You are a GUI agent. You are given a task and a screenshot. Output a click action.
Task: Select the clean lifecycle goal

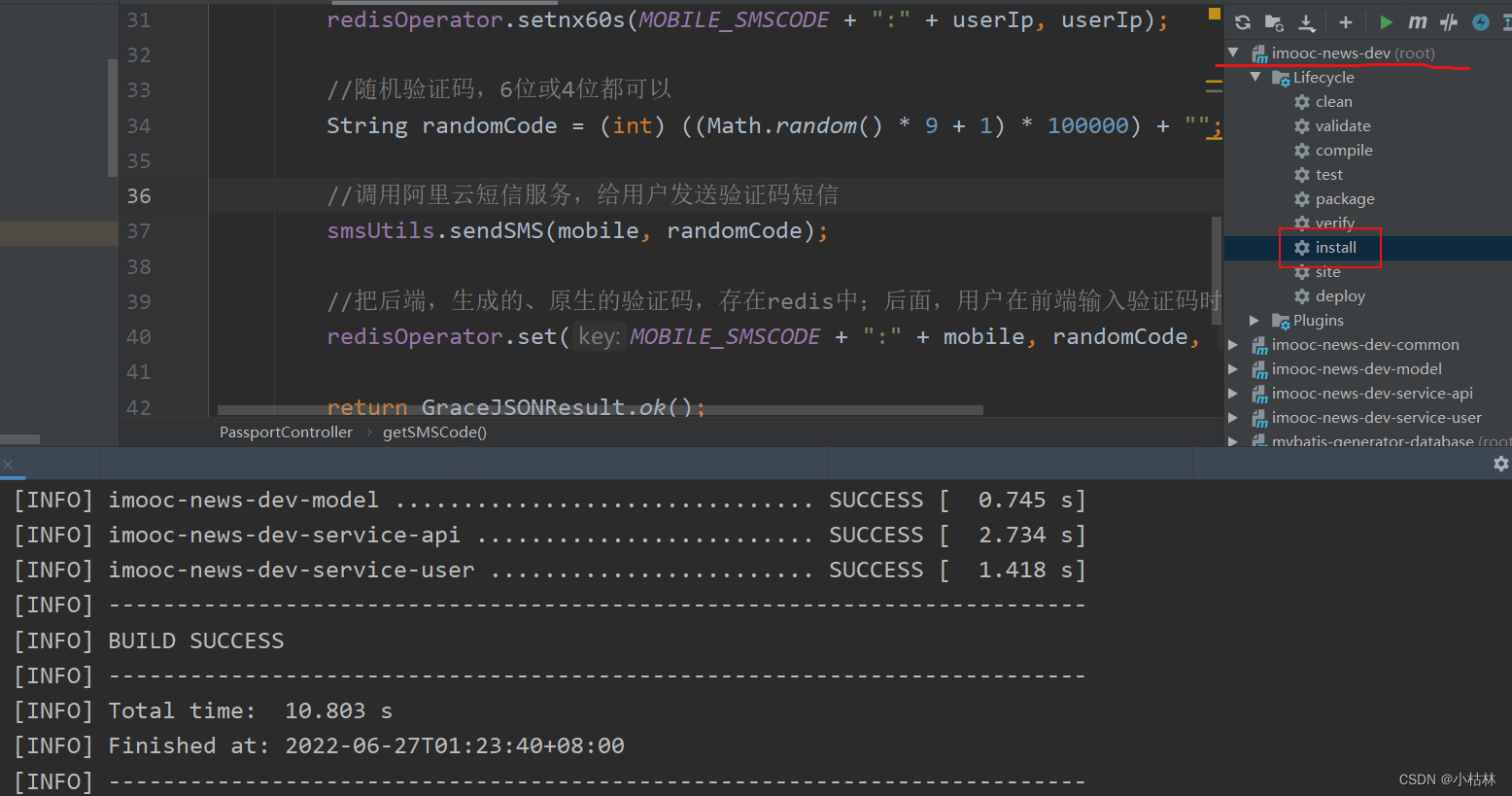click(x=1333, y=102)
